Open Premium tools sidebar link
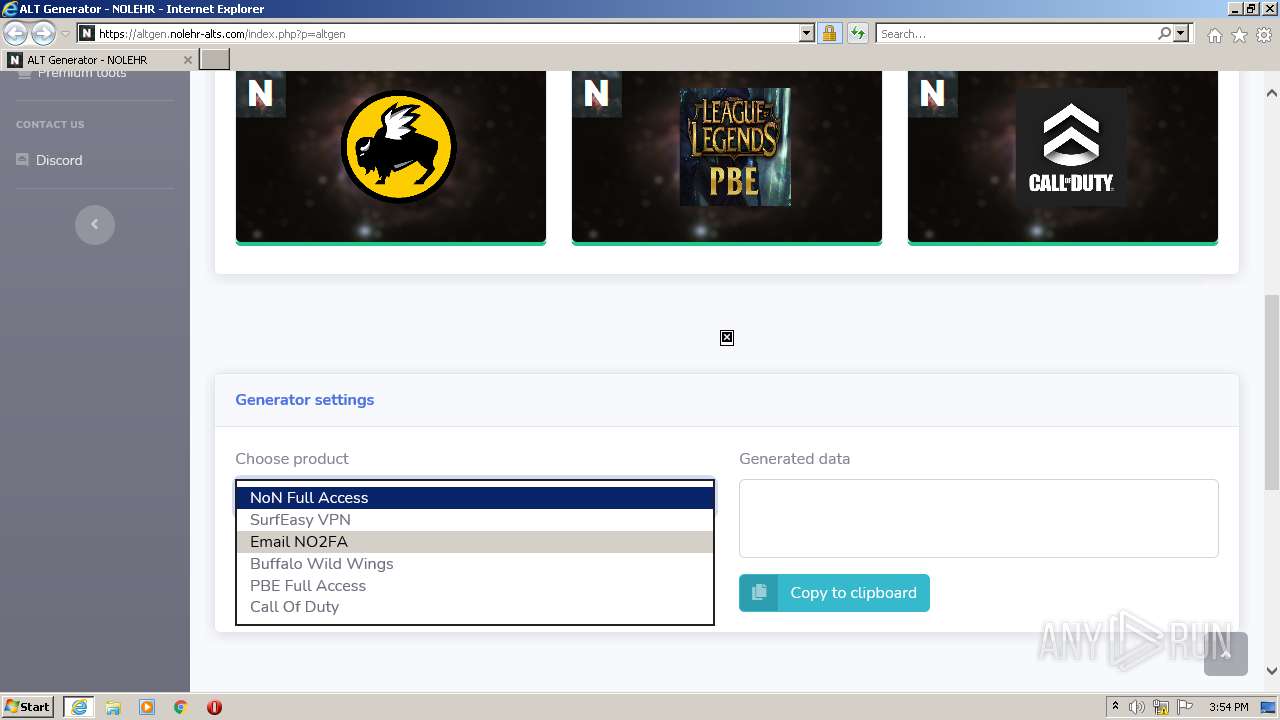 tap(82, 73)
